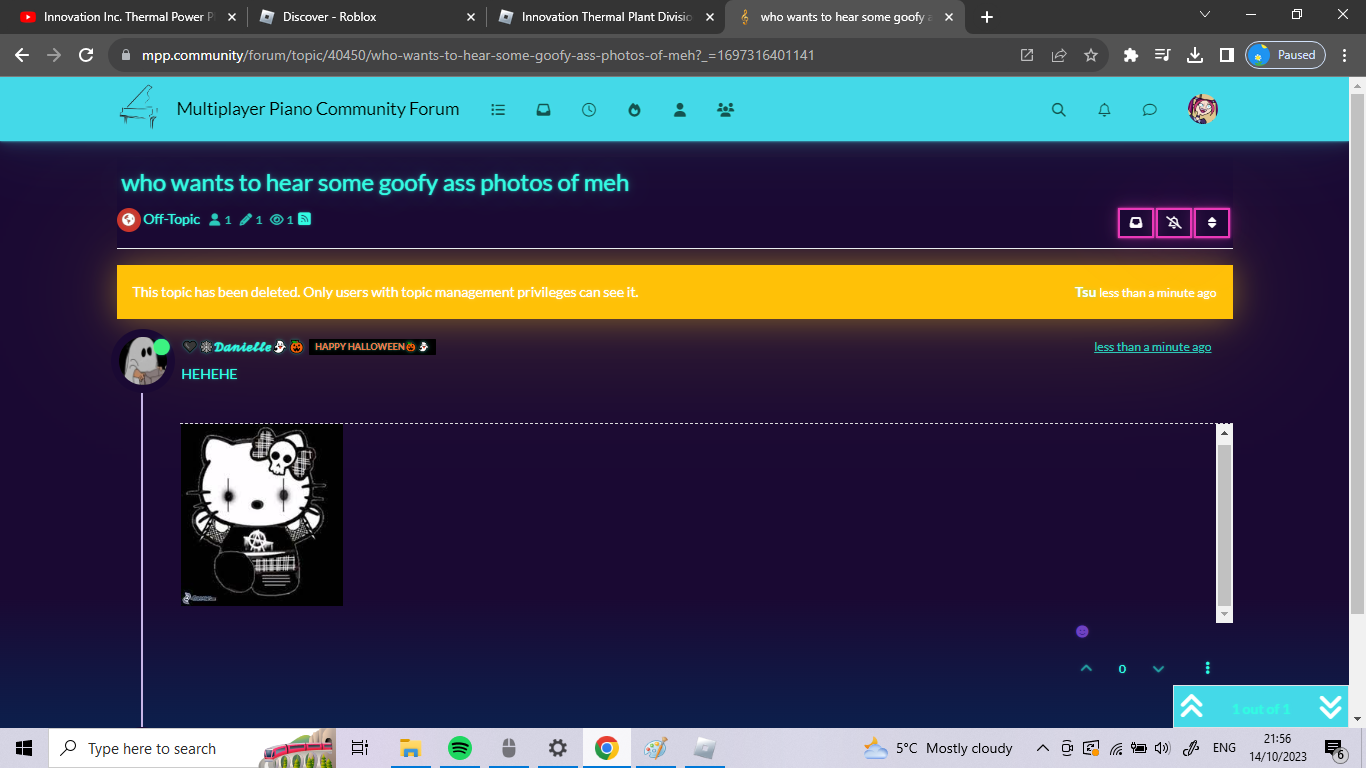Screen dimensions: 1366x768
Task: Toggle the Chrome side panel
Action: [1226, 55]
